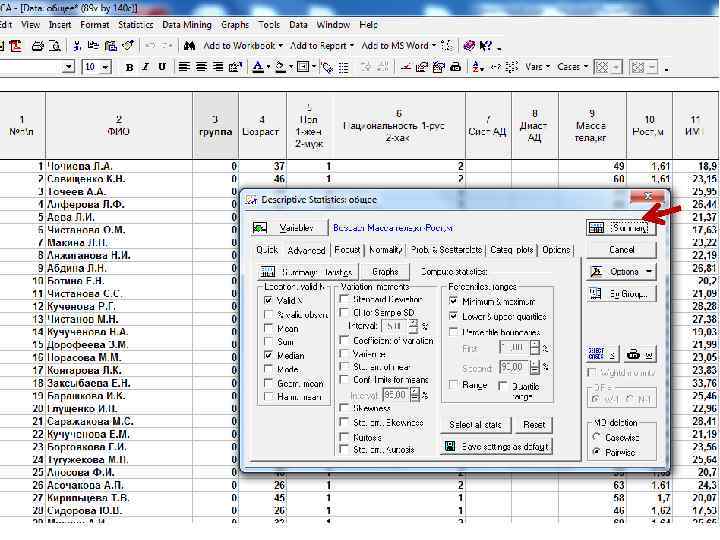Open the font size dropdown

coord(106,68)
